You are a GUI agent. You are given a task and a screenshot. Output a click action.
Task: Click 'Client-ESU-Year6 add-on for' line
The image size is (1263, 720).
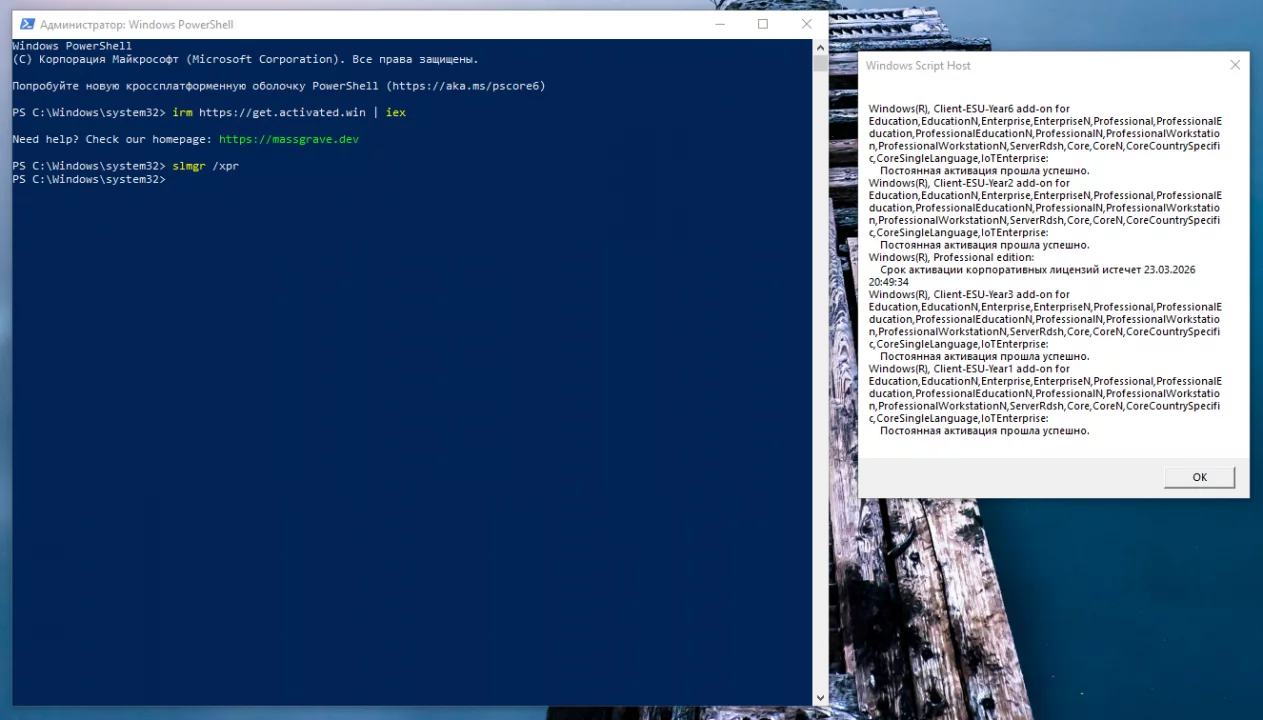point(969,109)
